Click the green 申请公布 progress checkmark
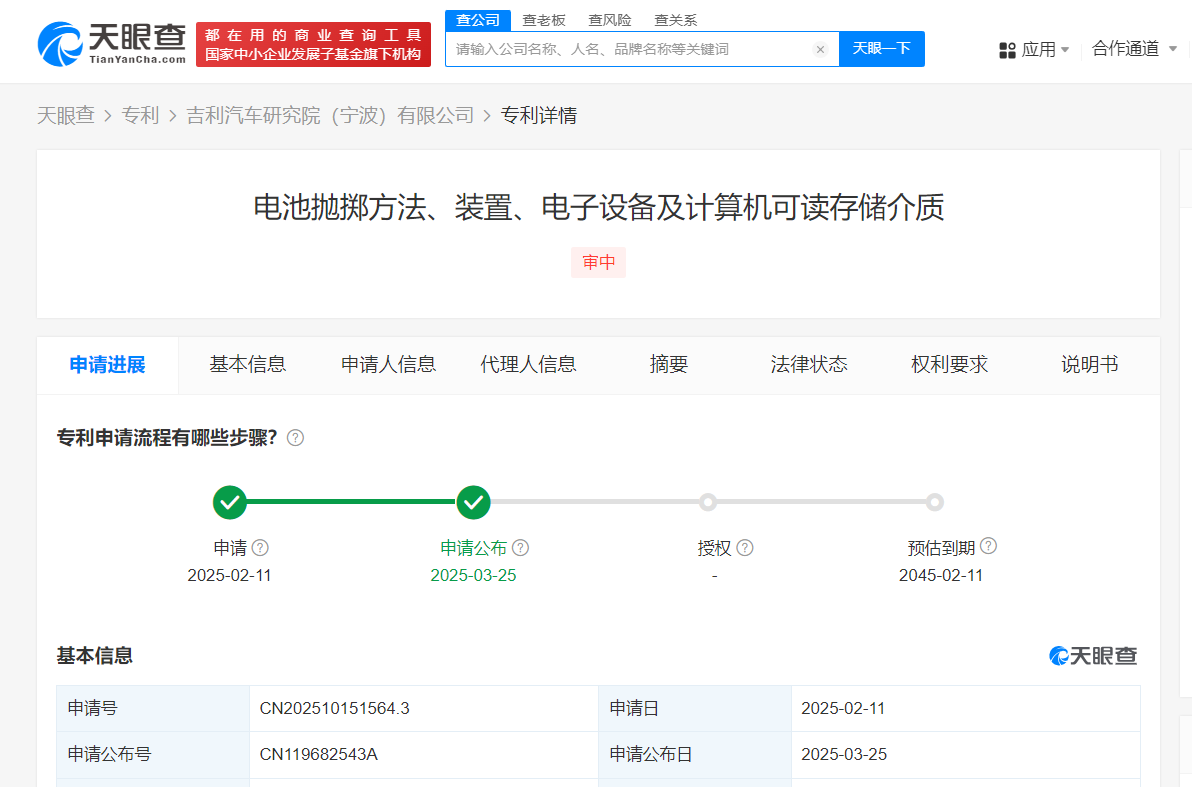The height and width of the screenshot is (787, 1192). tap(473, 502)
